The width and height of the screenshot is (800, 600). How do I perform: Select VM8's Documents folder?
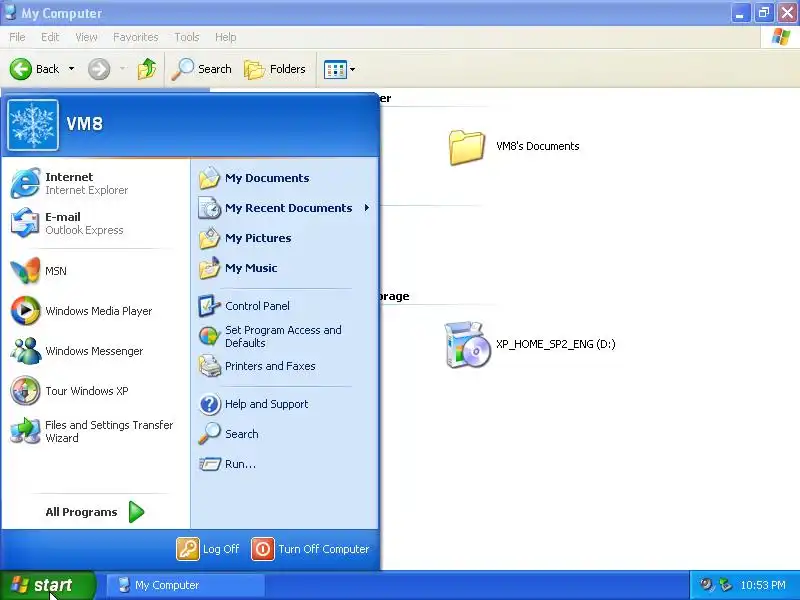514,147
